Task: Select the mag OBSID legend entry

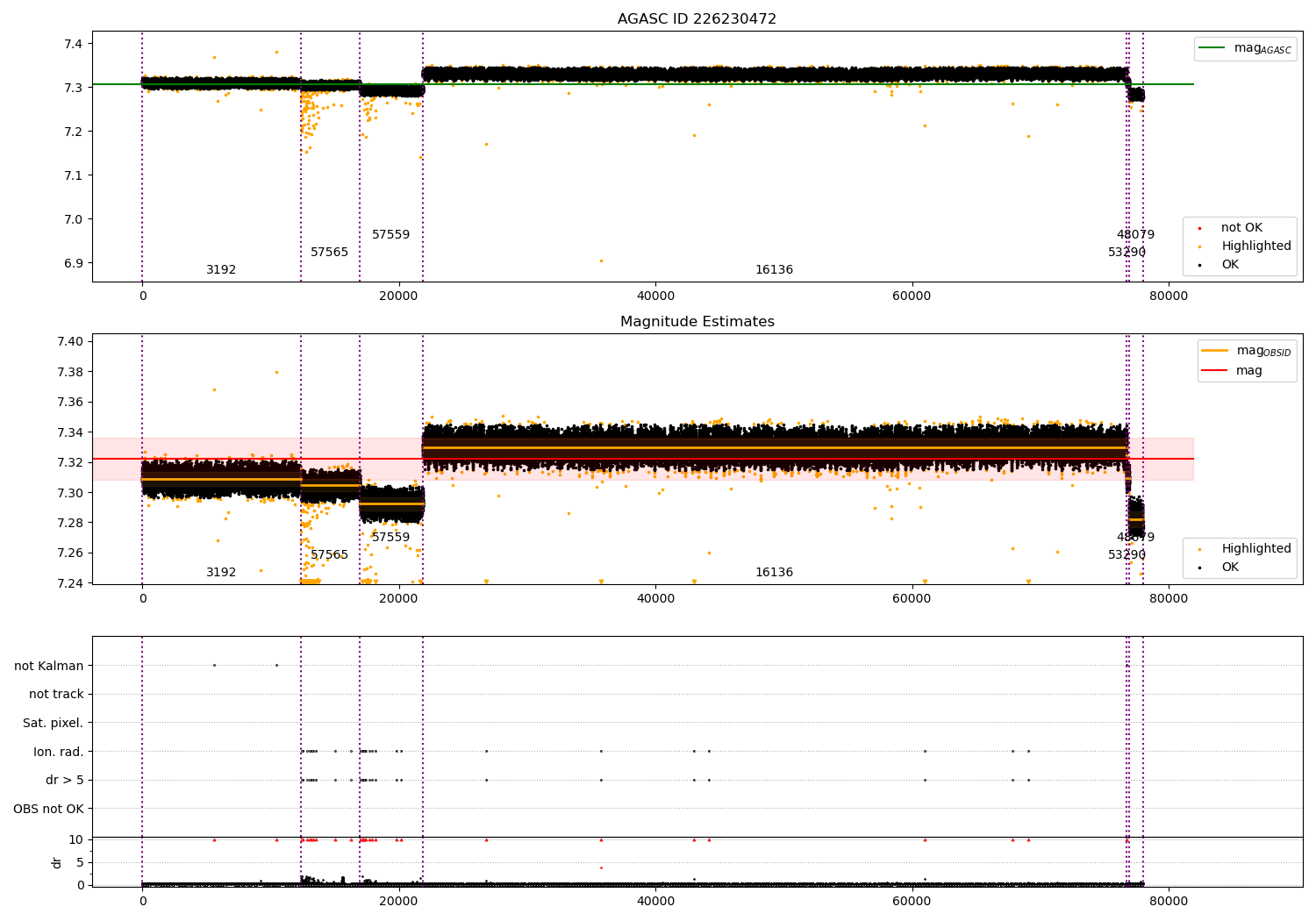Action: point(1247,351)
